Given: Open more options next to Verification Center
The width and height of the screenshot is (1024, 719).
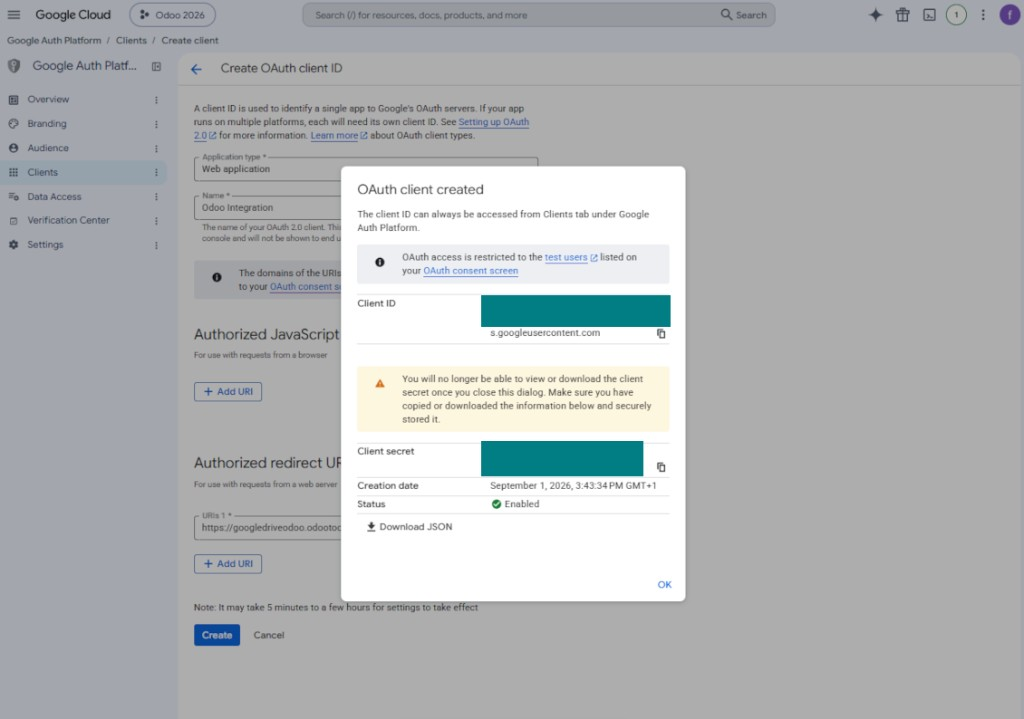Looking at the screenshot, I should (x=156, y=221).
